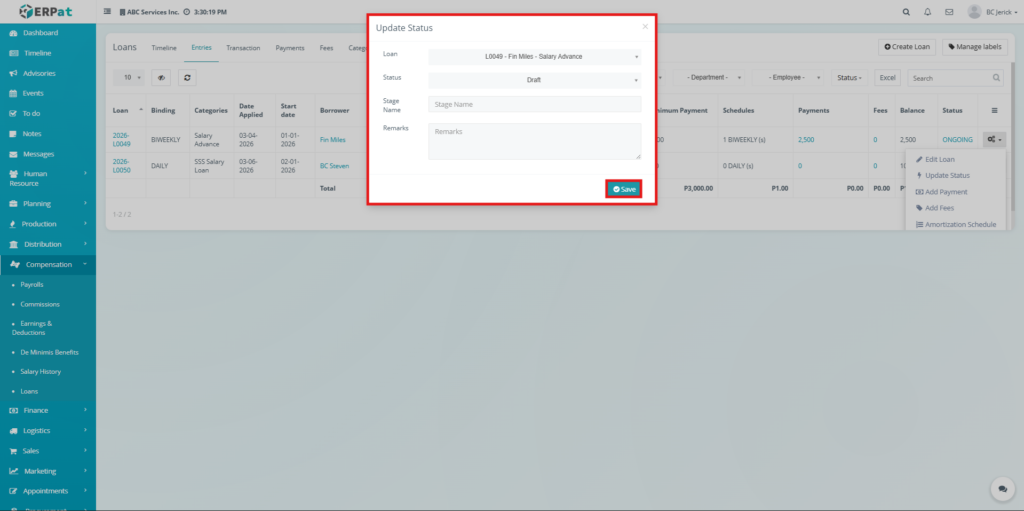Choose Edit Loan from the context menu
The width and height of the screenshot is (1024, 511).
coord(935,159)
